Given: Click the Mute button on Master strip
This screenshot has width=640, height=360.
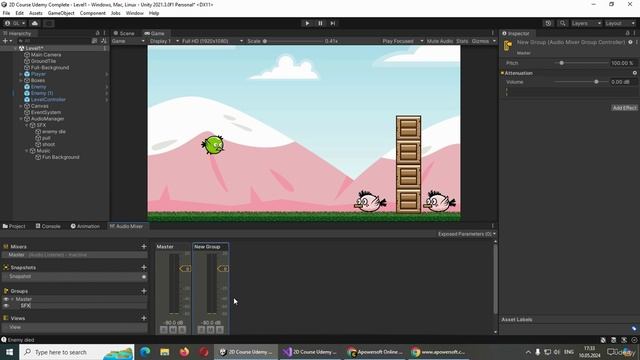Looking at the screenshot, I should point(173,329).
